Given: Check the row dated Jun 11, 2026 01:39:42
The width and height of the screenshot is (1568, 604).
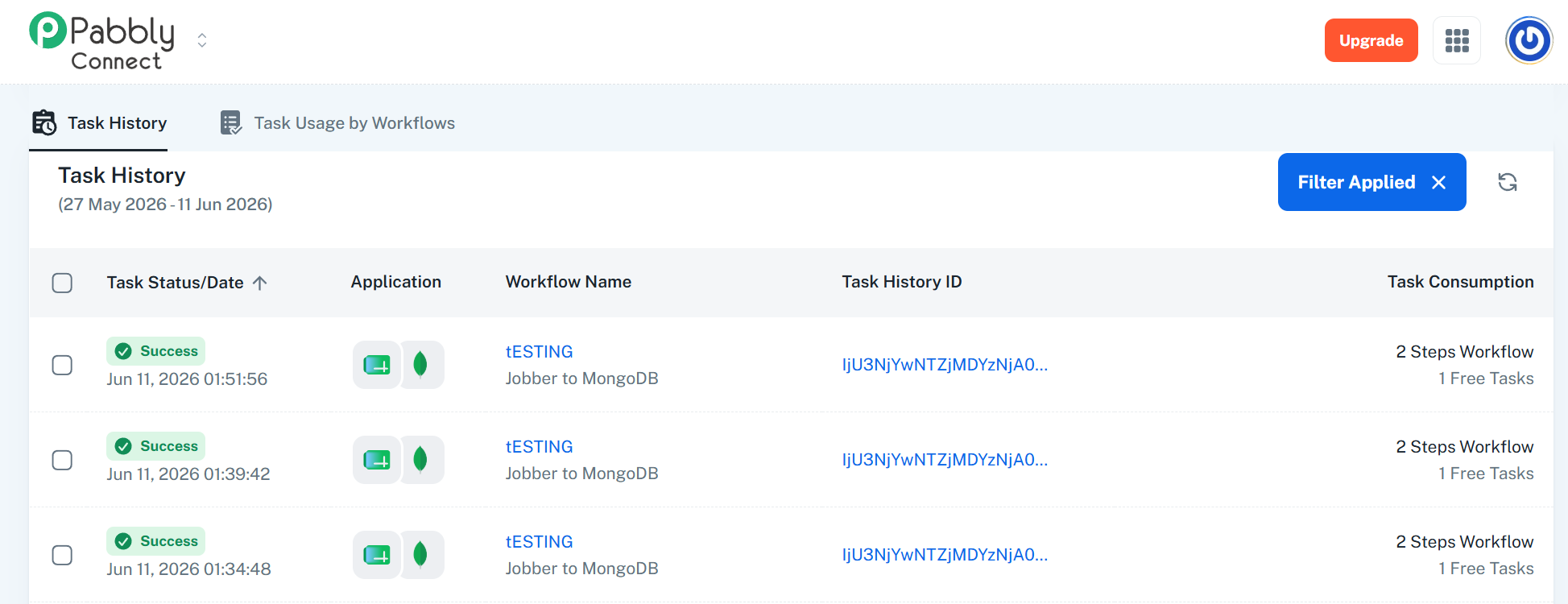Looking at the screenshot, I should click(62, 460).
